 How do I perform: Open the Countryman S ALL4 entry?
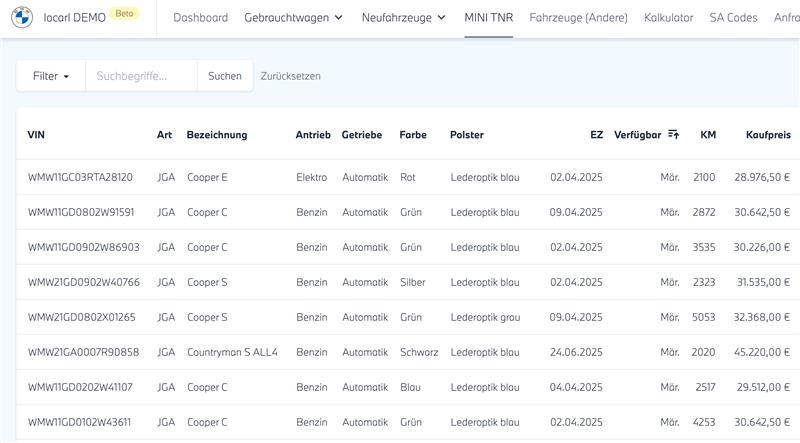click(232, 352)
